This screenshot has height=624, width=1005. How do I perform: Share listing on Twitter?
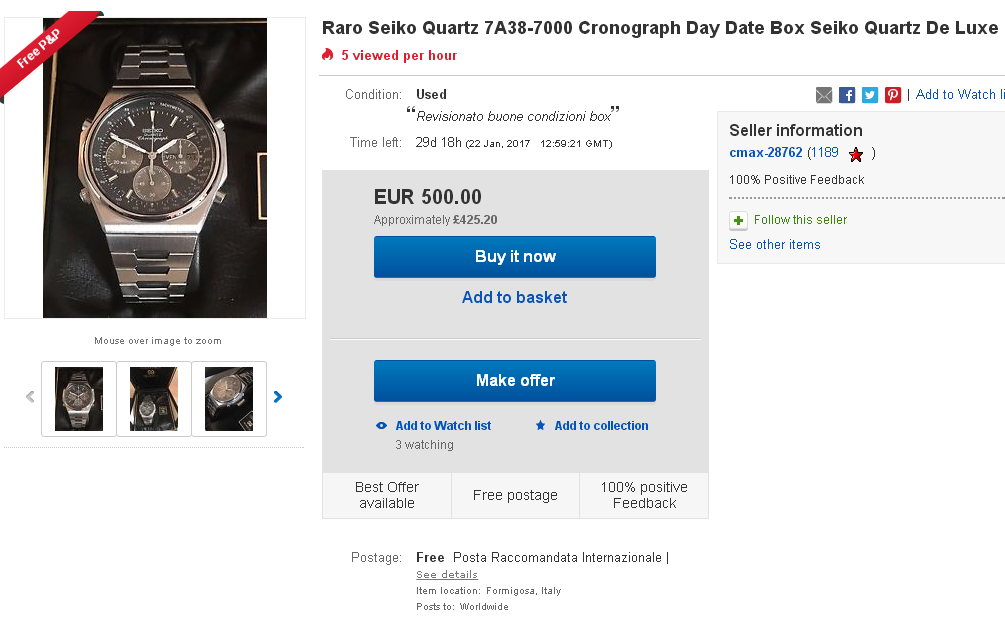tap(870, 95)
